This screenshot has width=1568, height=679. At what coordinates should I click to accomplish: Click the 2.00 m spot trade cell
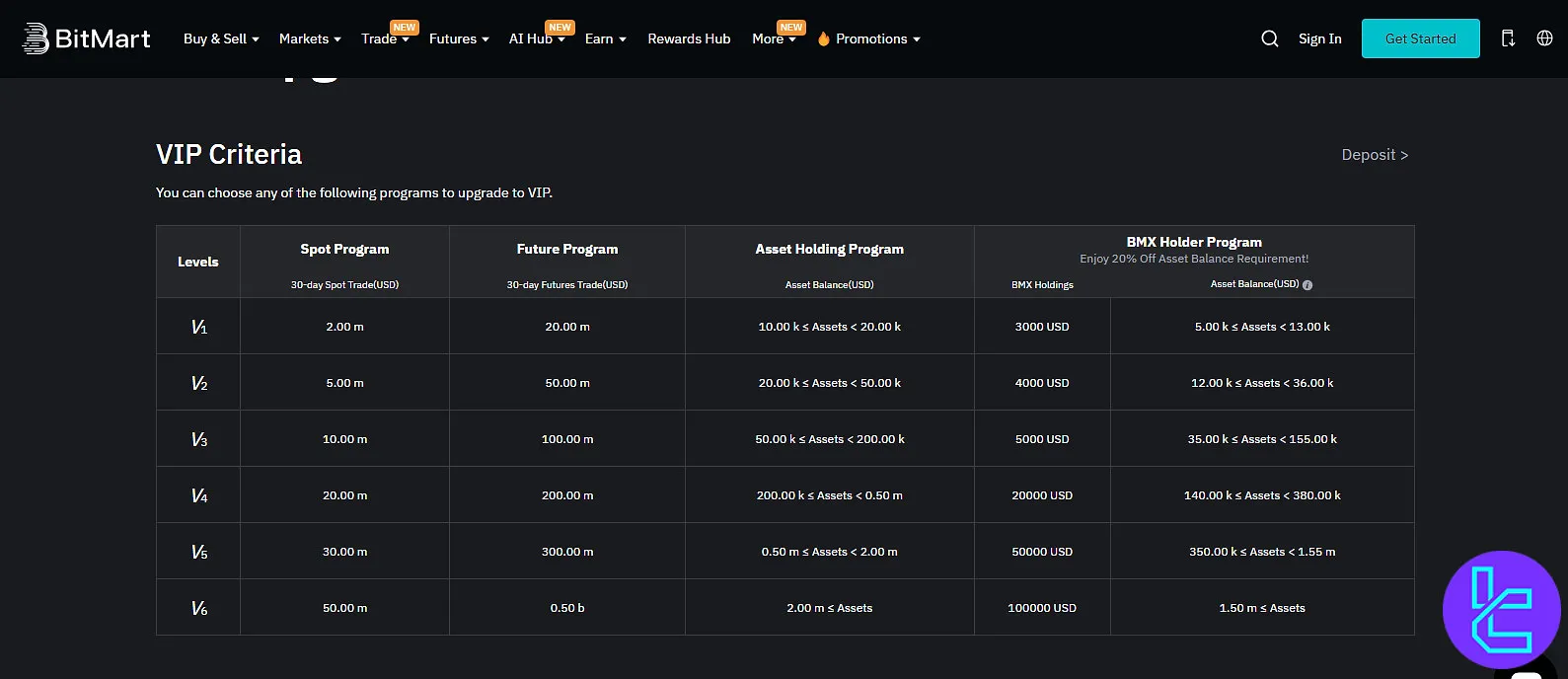pyautogui.click(x=344, y=327)
